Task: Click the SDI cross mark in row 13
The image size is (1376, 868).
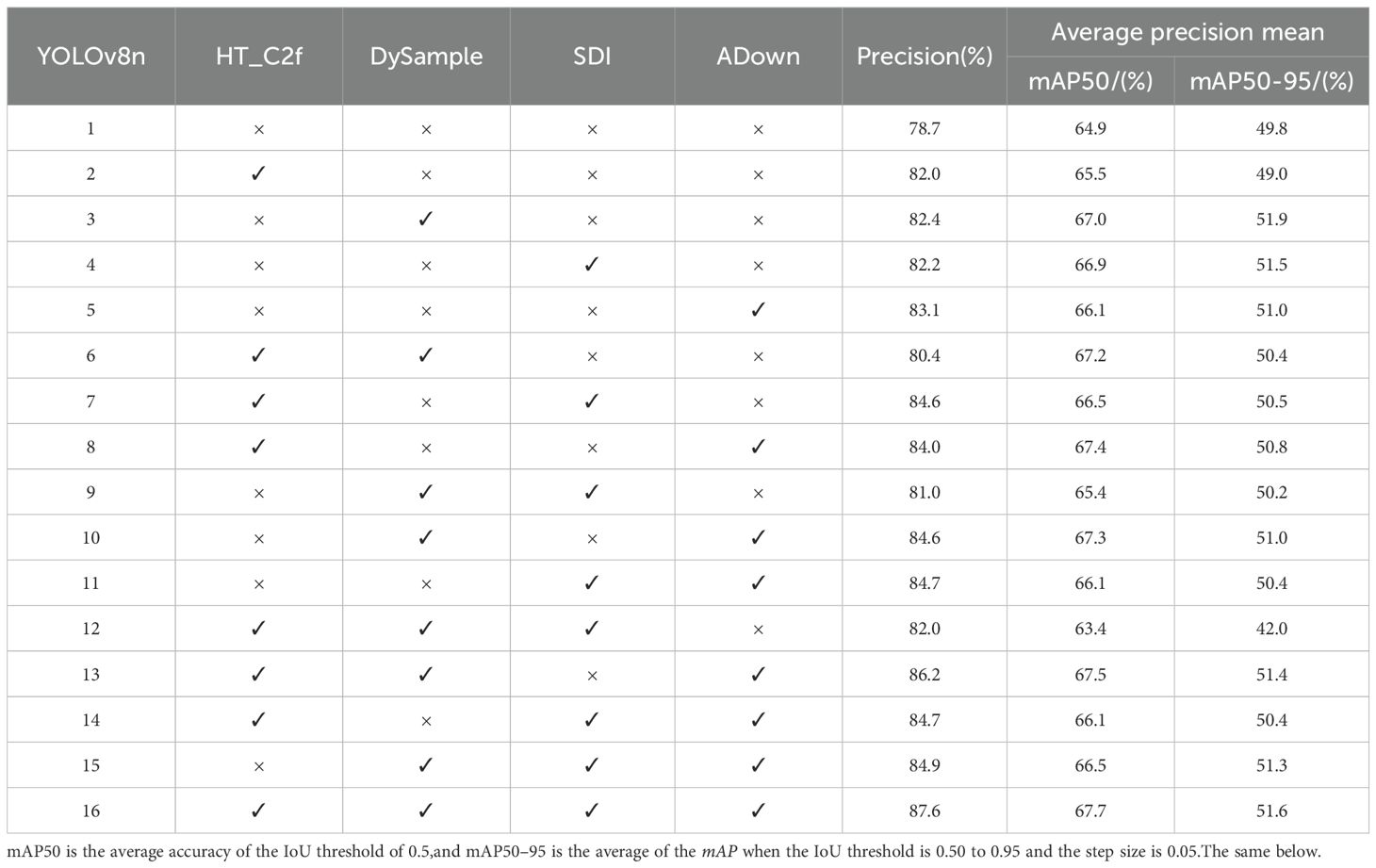Action: [x=592, y=675]
